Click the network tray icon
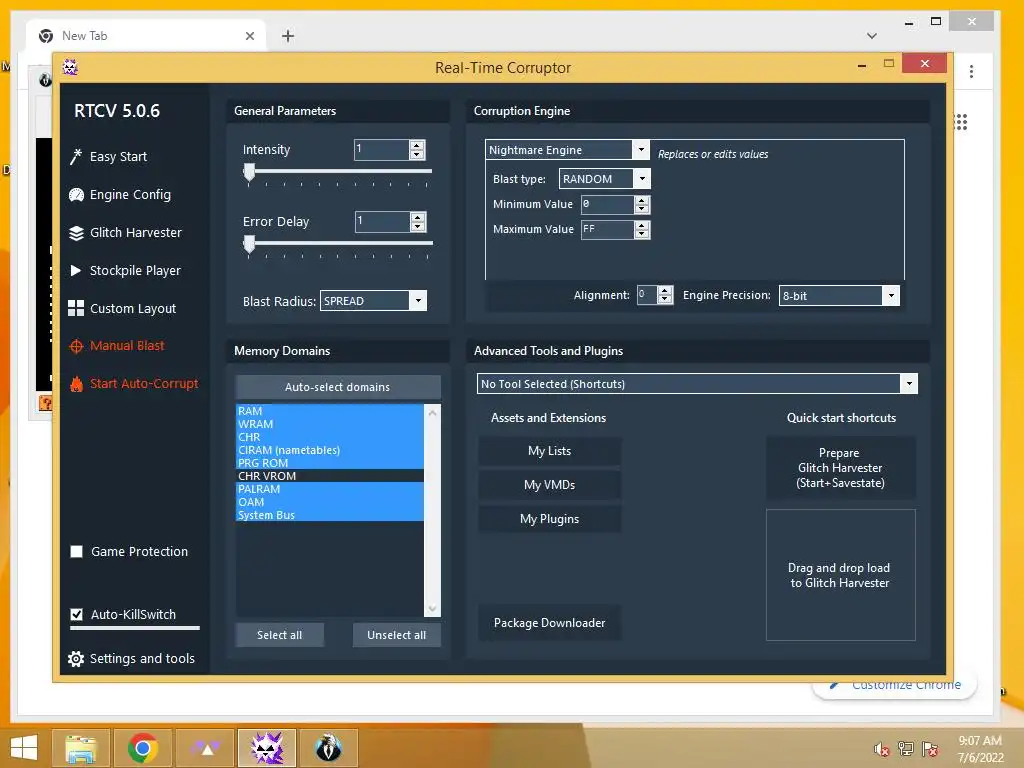Viewport: 1024px width, 768px height. coord(906,749)
